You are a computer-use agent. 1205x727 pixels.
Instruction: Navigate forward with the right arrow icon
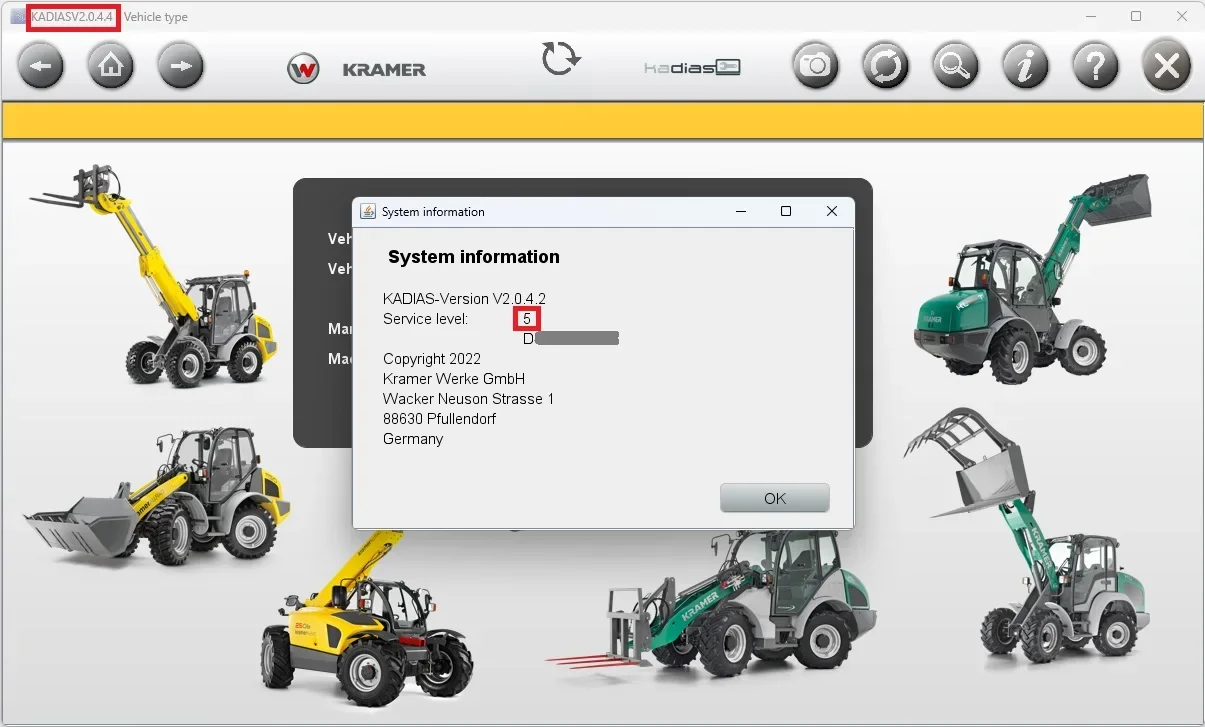point(180,64)
